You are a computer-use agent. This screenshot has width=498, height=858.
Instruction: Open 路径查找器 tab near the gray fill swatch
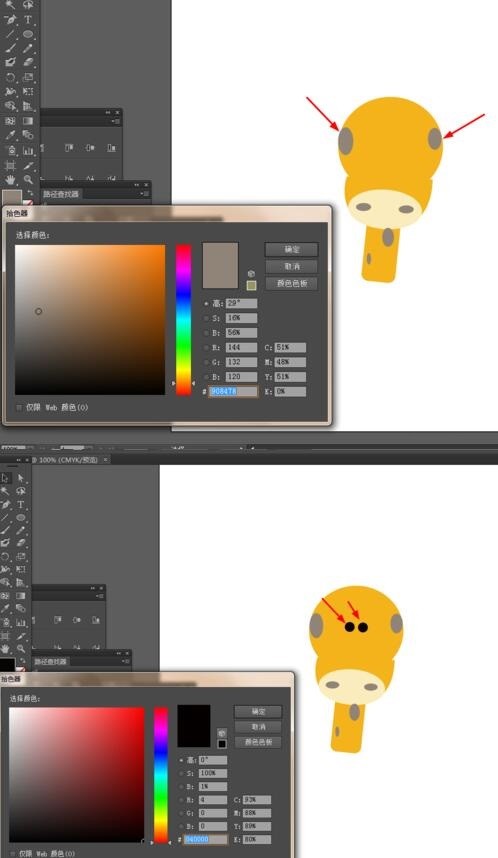61,194
